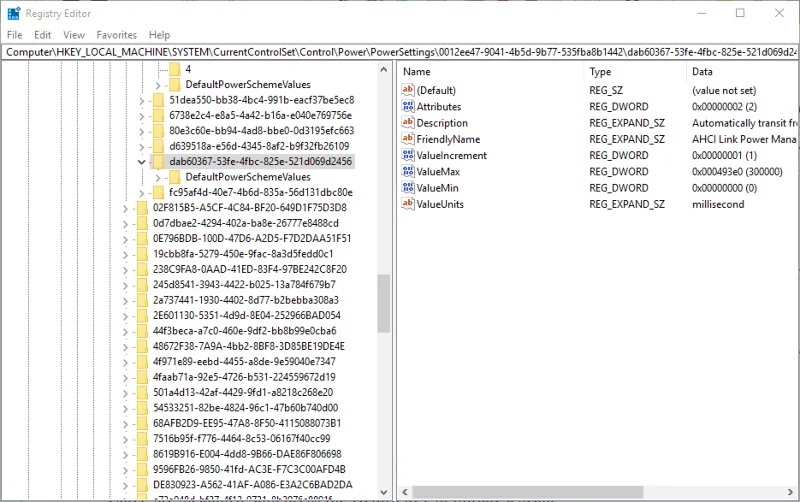The height and width of the screenshot is (502, 800).
Task: Click folder icon of fc95af4d-40e7 key
Action: pos(158,192)
